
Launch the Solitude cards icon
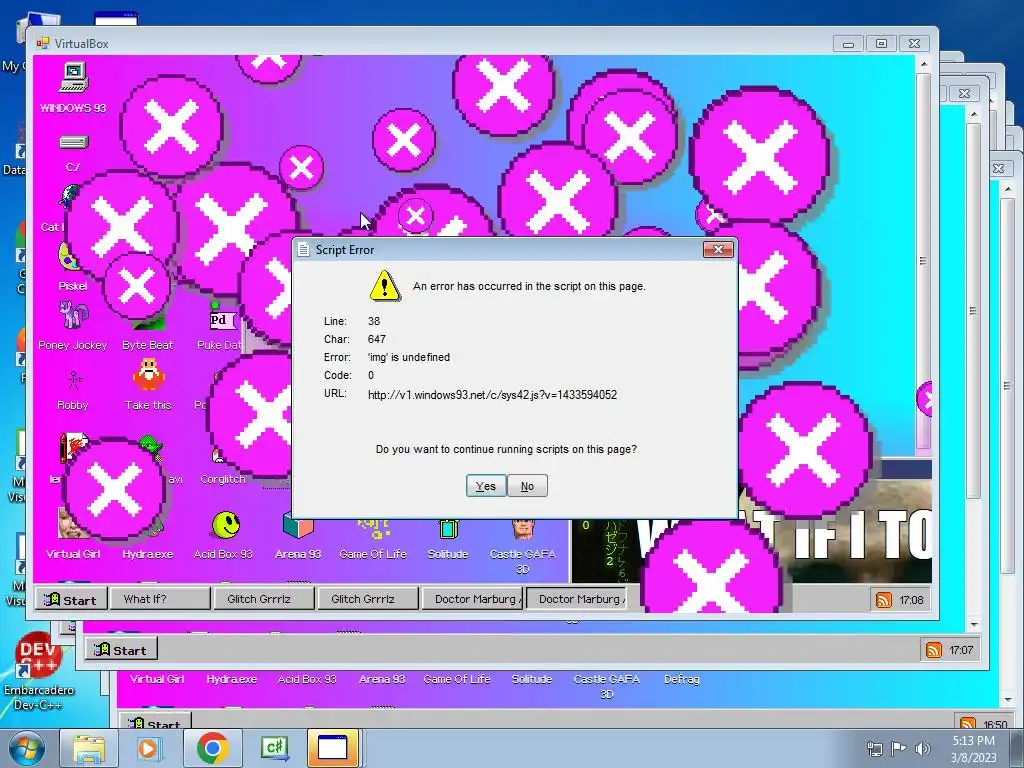(448, 528)
